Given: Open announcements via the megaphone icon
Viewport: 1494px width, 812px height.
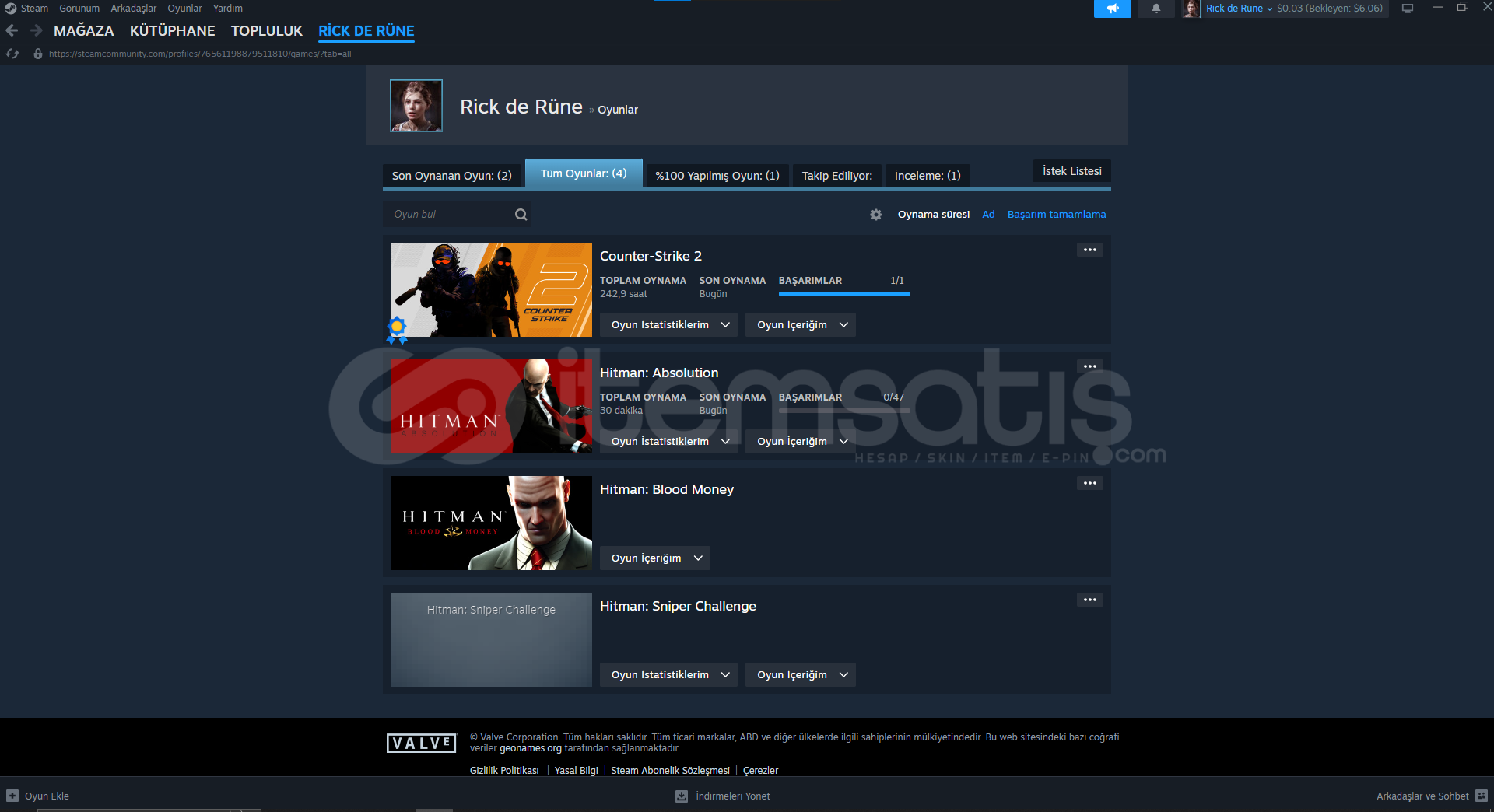Looking at the screenshot, I should coord(1113,9).
